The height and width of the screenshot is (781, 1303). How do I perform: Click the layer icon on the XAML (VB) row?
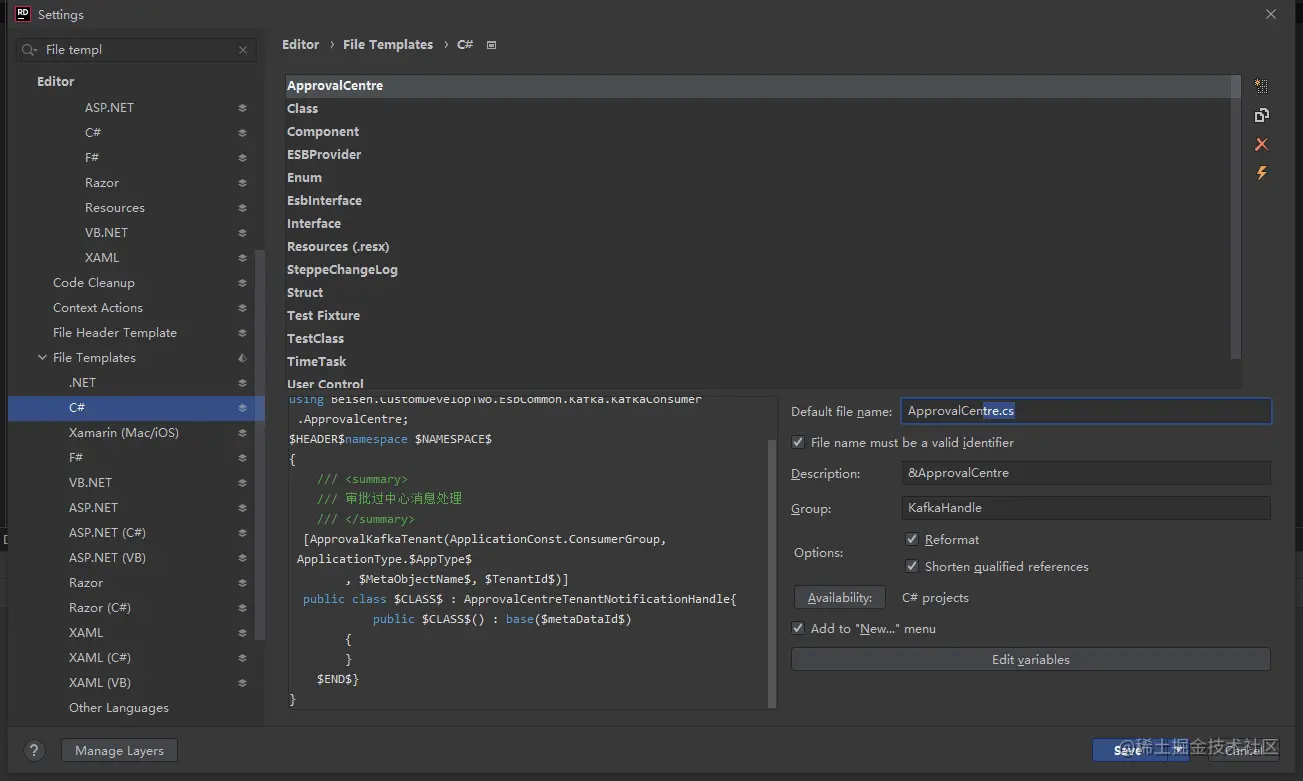[x=242, y=683]
